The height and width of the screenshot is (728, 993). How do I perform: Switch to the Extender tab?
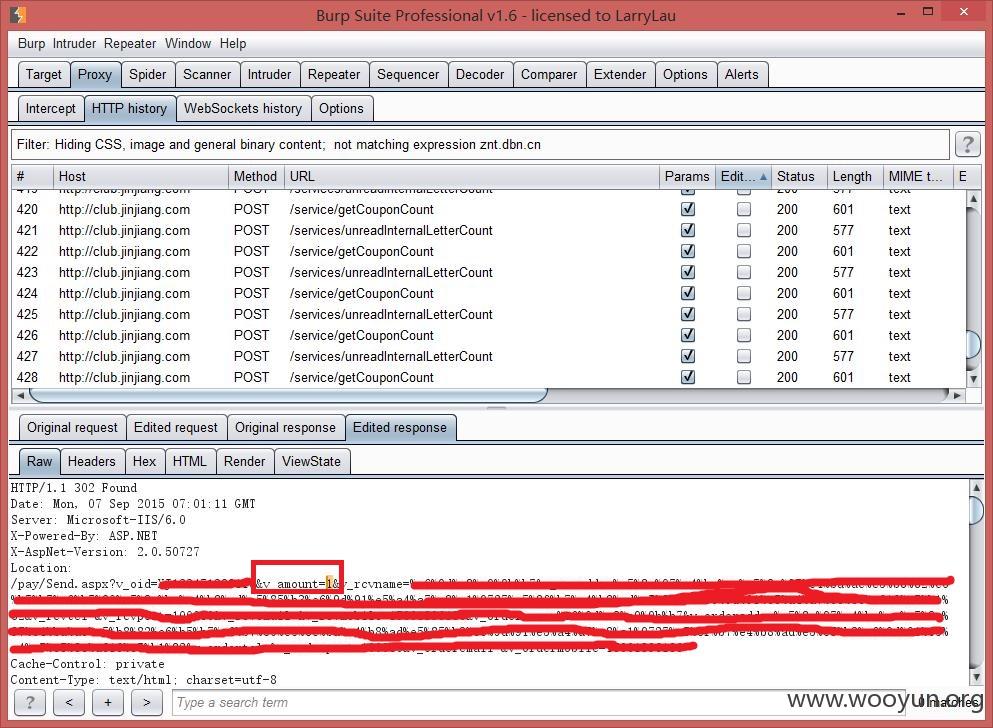pyautogui.click(x=620, y=75)
